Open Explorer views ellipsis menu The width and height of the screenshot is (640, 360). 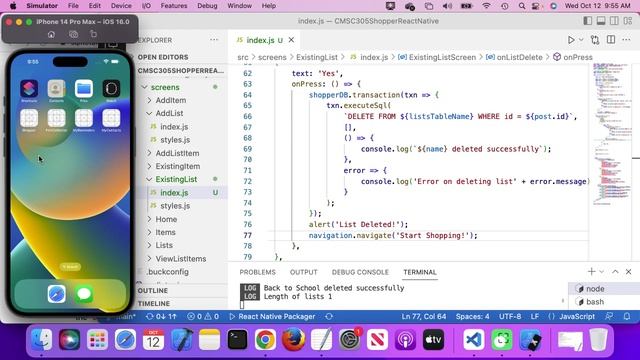pos(214,40)
